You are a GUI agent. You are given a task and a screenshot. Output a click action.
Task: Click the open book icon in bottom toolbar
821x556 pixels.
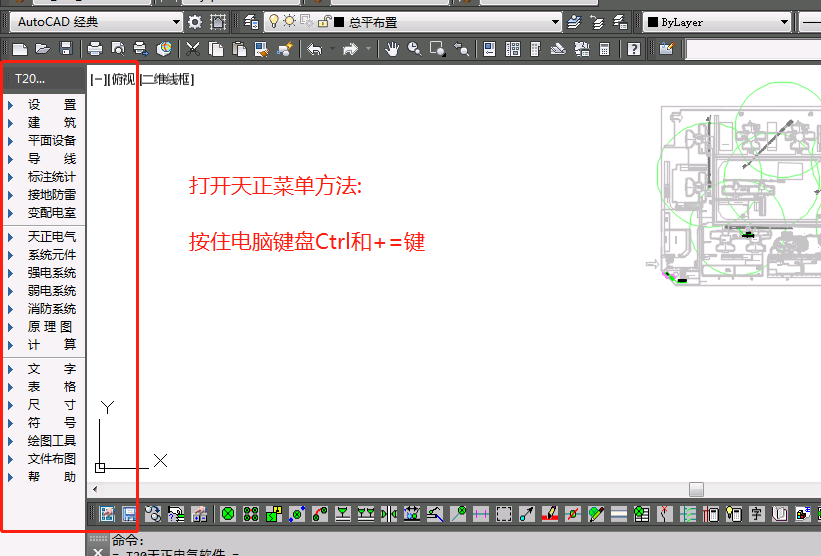[780, 514]
